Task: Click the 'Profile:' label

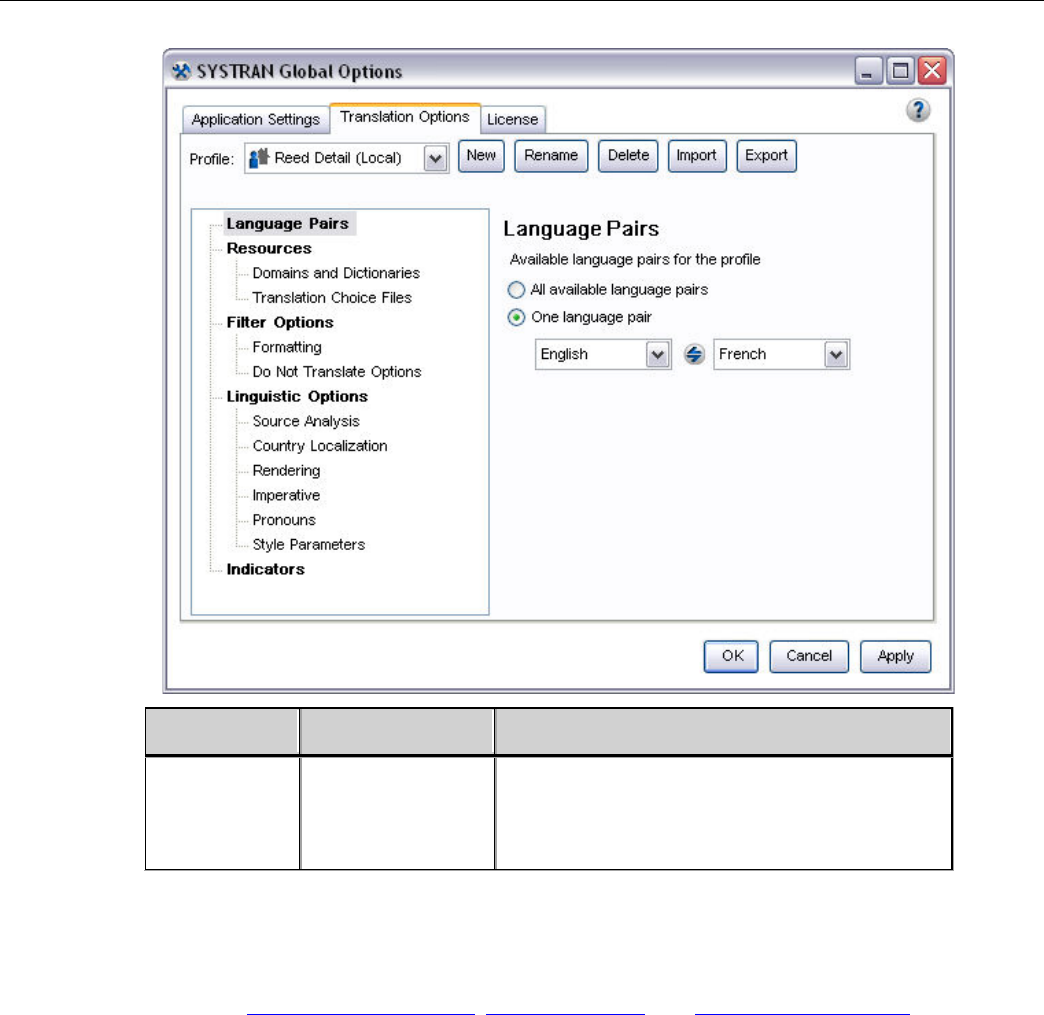Action: tap(212, 159)
